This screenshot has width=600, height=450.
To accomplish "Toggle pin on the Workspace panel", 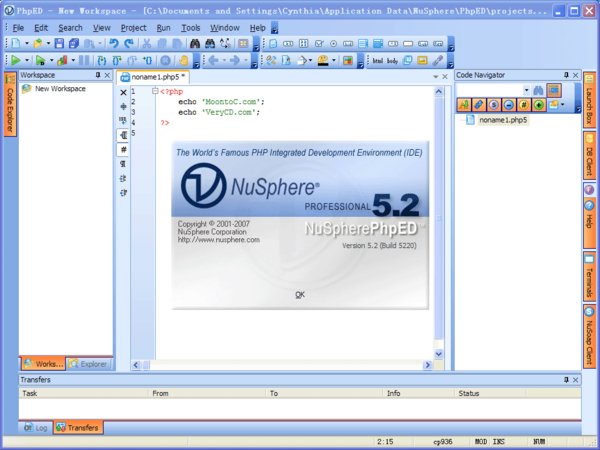I will [97, 75].
